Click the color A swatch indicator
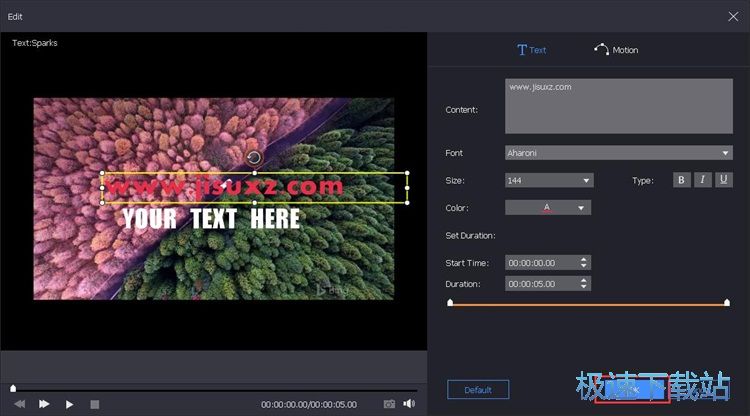The image size is (750, 416). click(547, 208)
